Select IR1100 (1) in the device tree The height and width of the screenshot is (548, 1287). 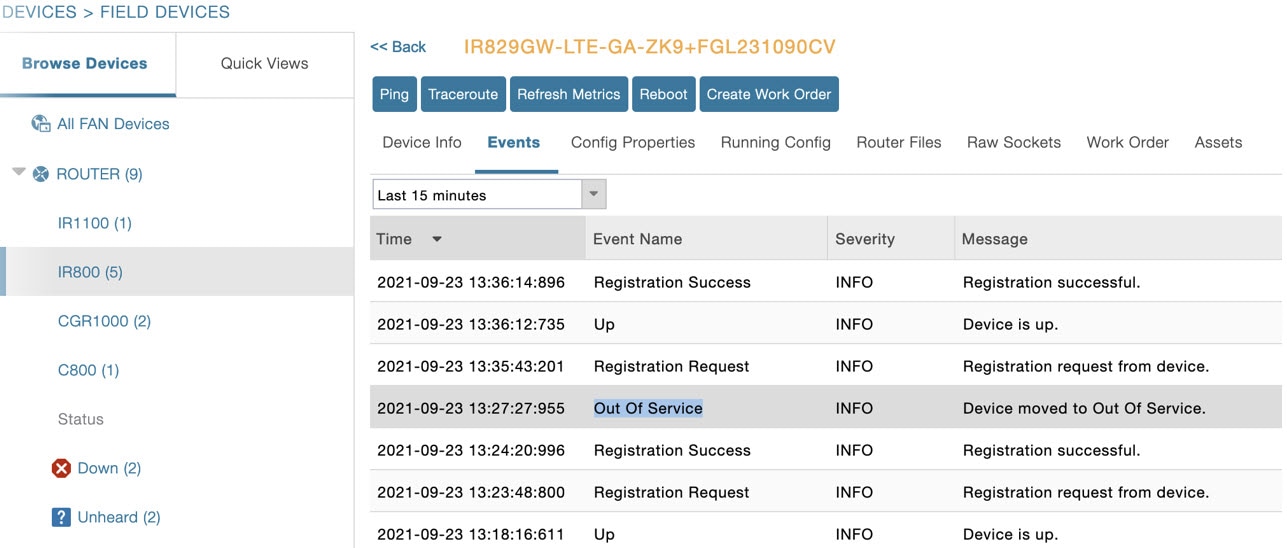click(95, 223)
